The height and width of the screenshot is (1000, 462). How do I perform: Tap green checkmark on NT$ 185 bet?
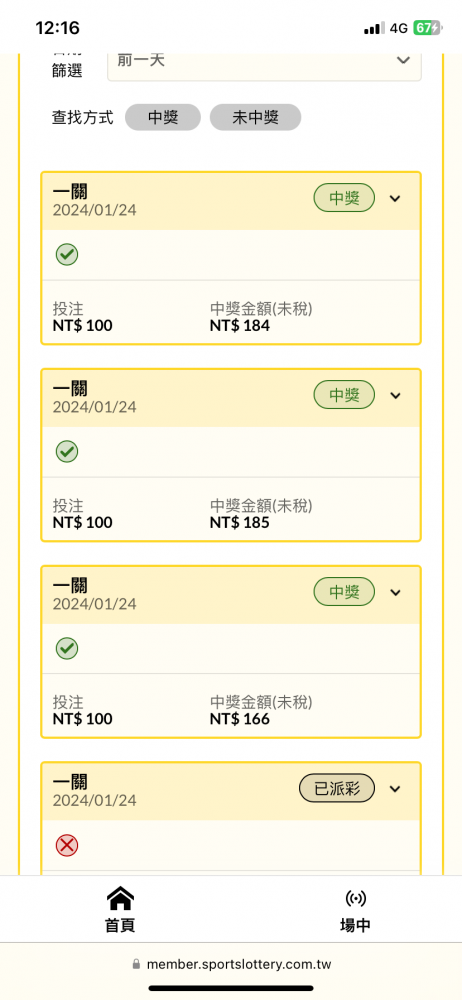click(x=67, y=452)
